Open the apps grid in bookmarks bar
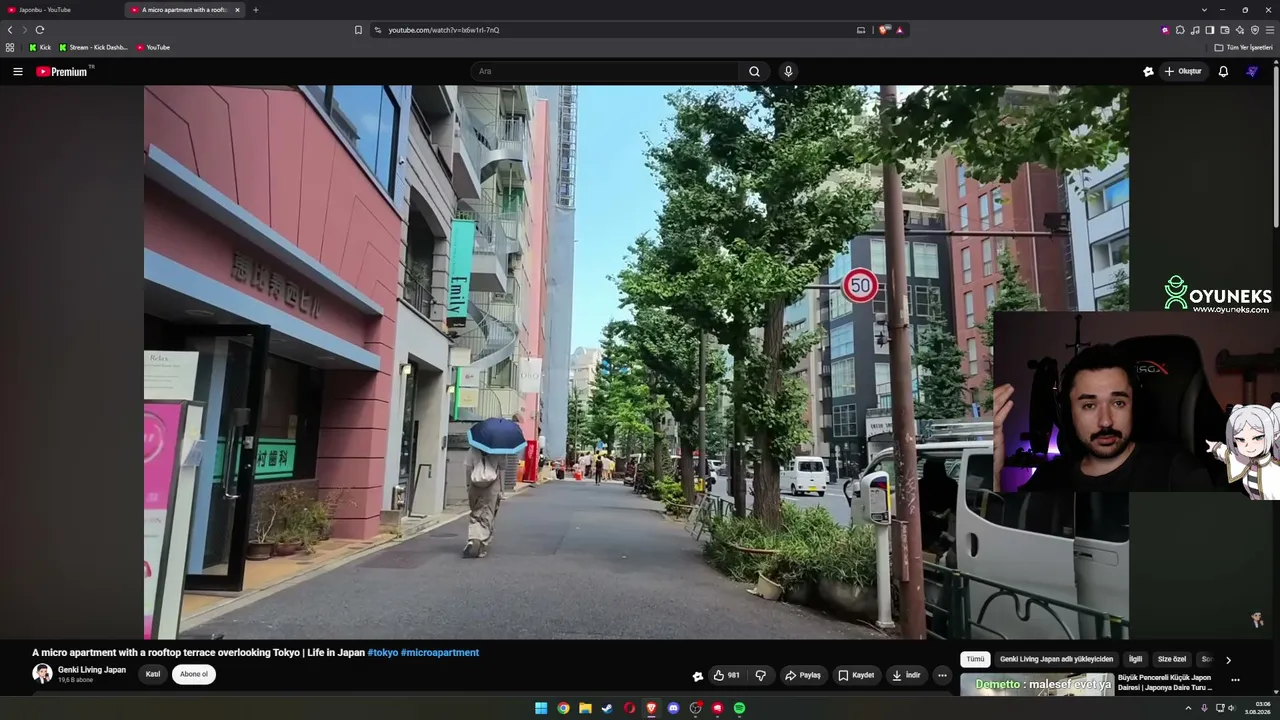Screen dimensions: 1280x720 (x=10, y=47)
